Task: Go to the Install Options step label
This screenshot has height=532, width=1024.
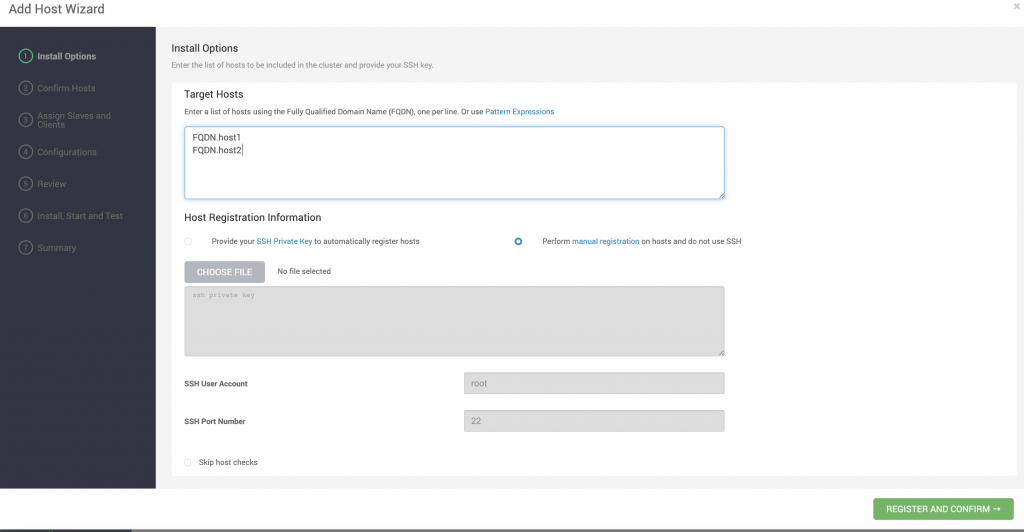Action: tap(66, 56)
